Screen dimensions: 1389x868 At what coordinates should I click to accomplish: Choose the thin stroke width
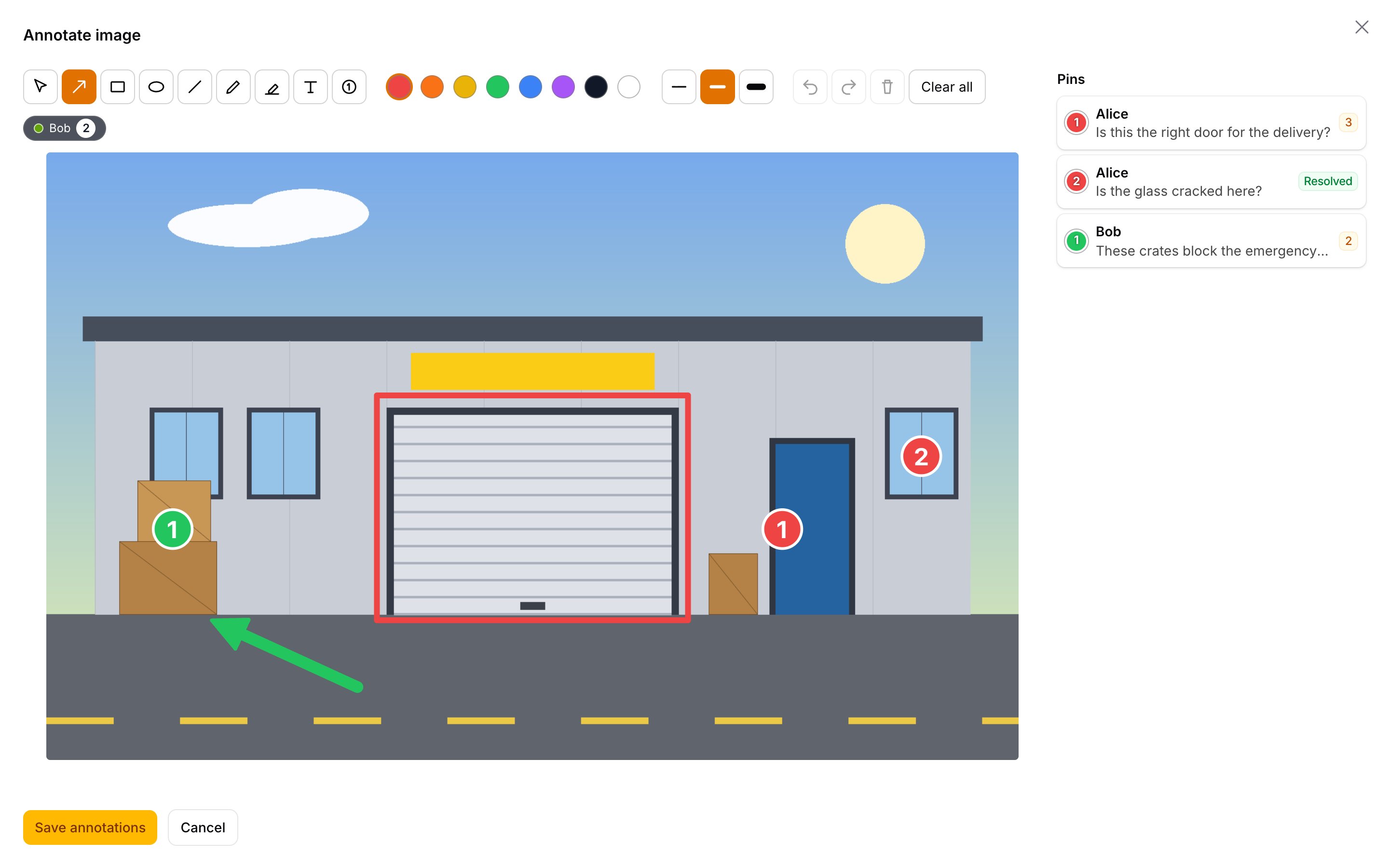[x=679, y=87]
